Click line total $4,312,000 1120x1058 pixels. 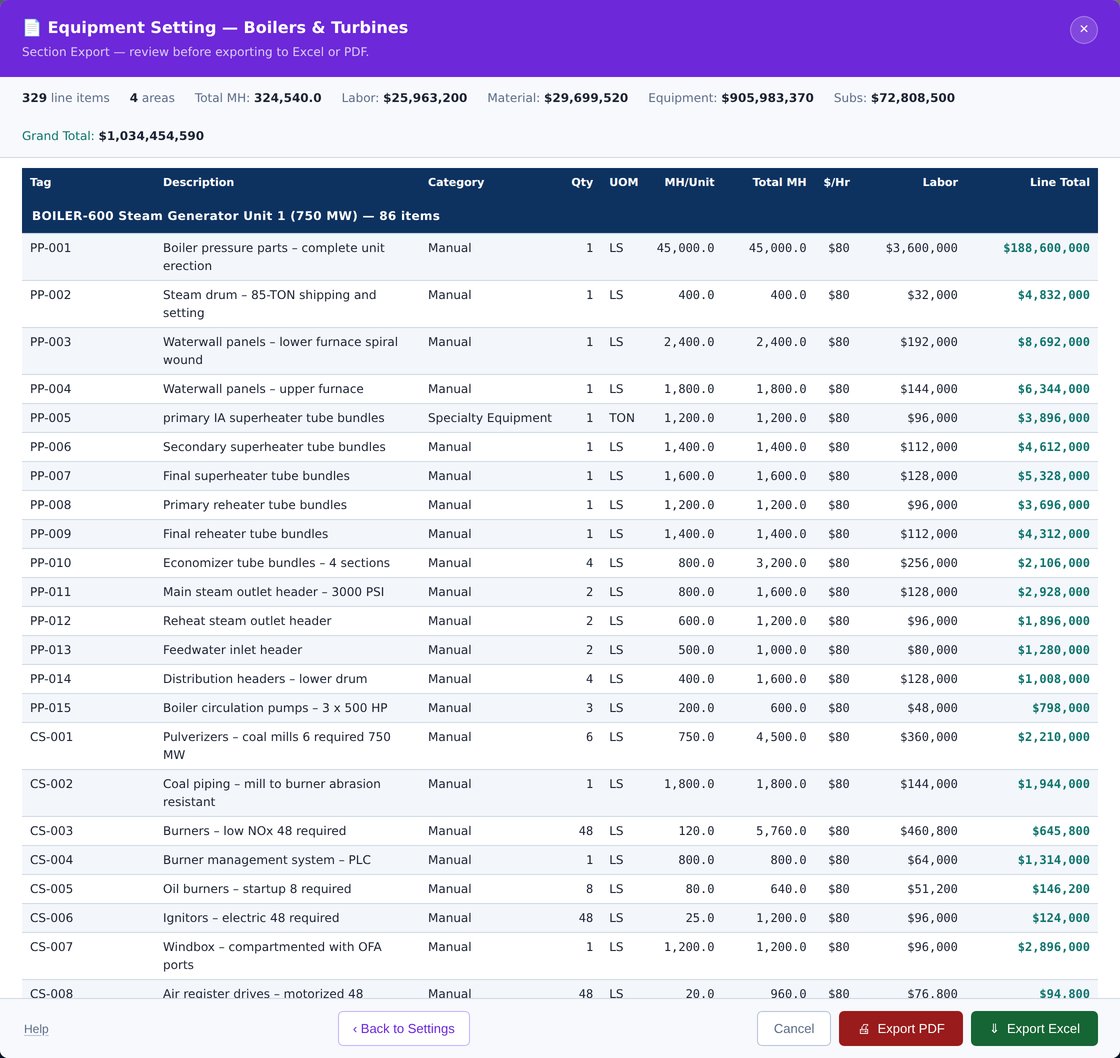point(1054,534)
